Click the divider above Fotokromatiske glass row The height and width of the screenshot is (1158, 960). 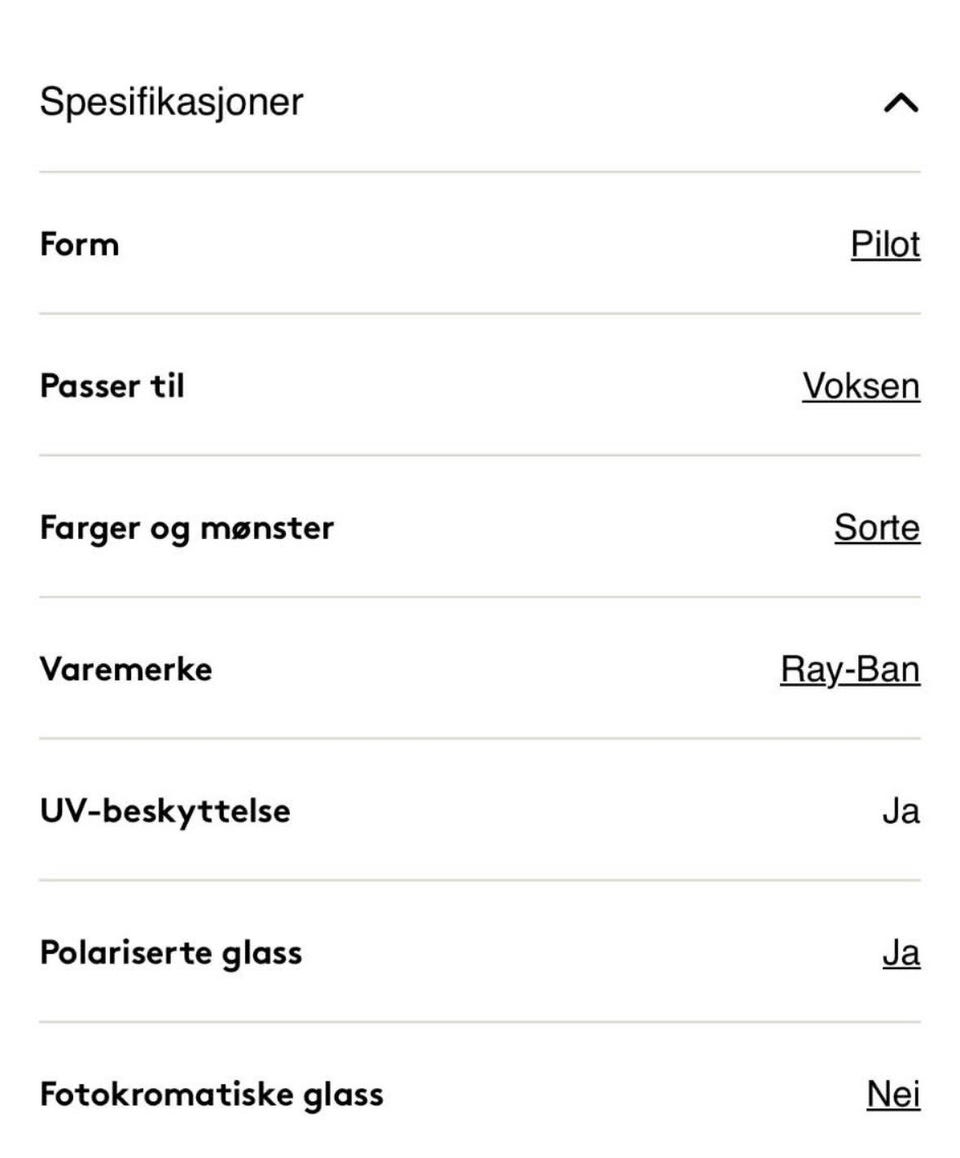[480, 1022]
